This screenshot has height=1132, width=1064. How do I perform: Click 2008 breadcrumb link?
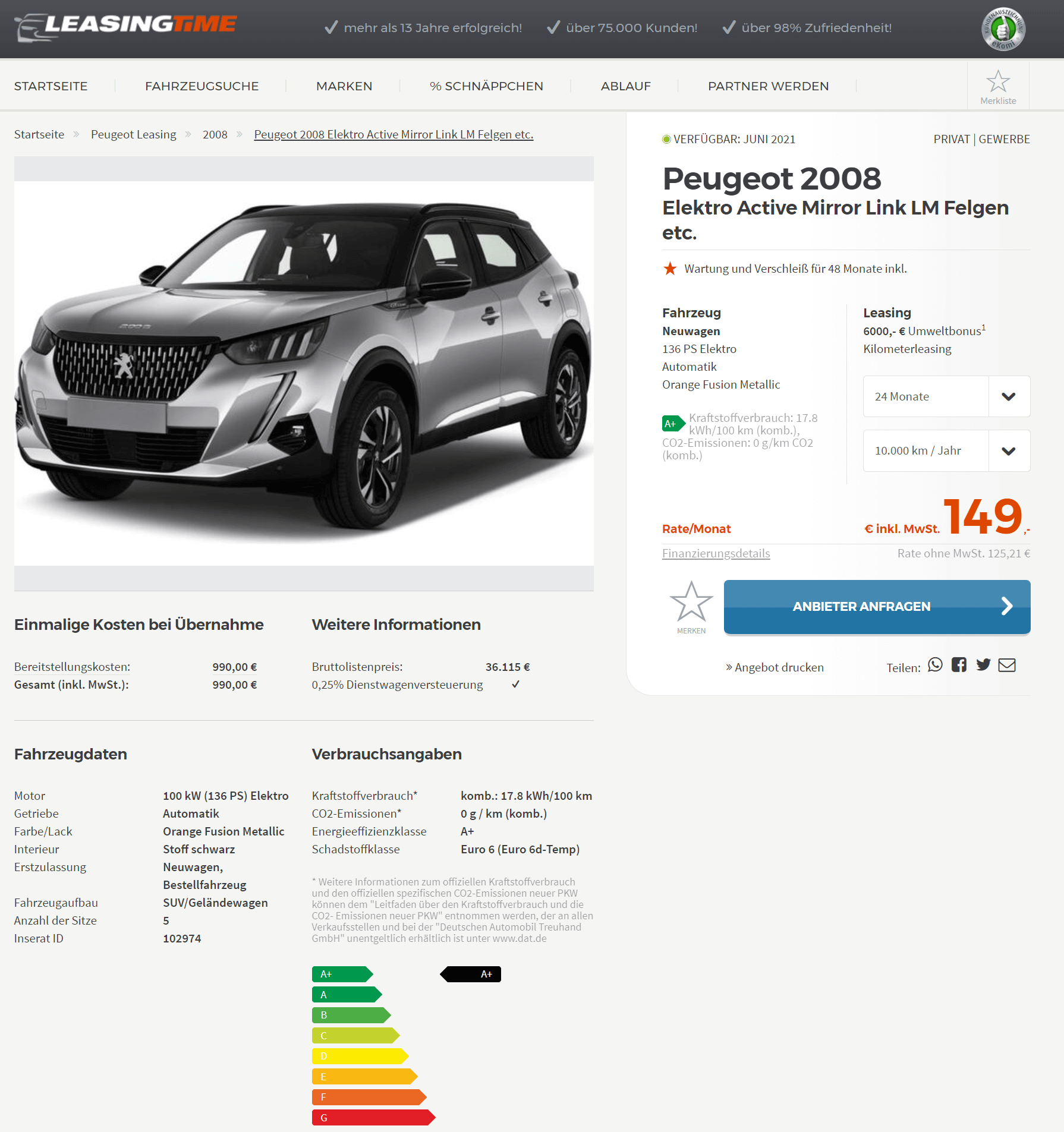pyautogui.click(x=215, y=134)
